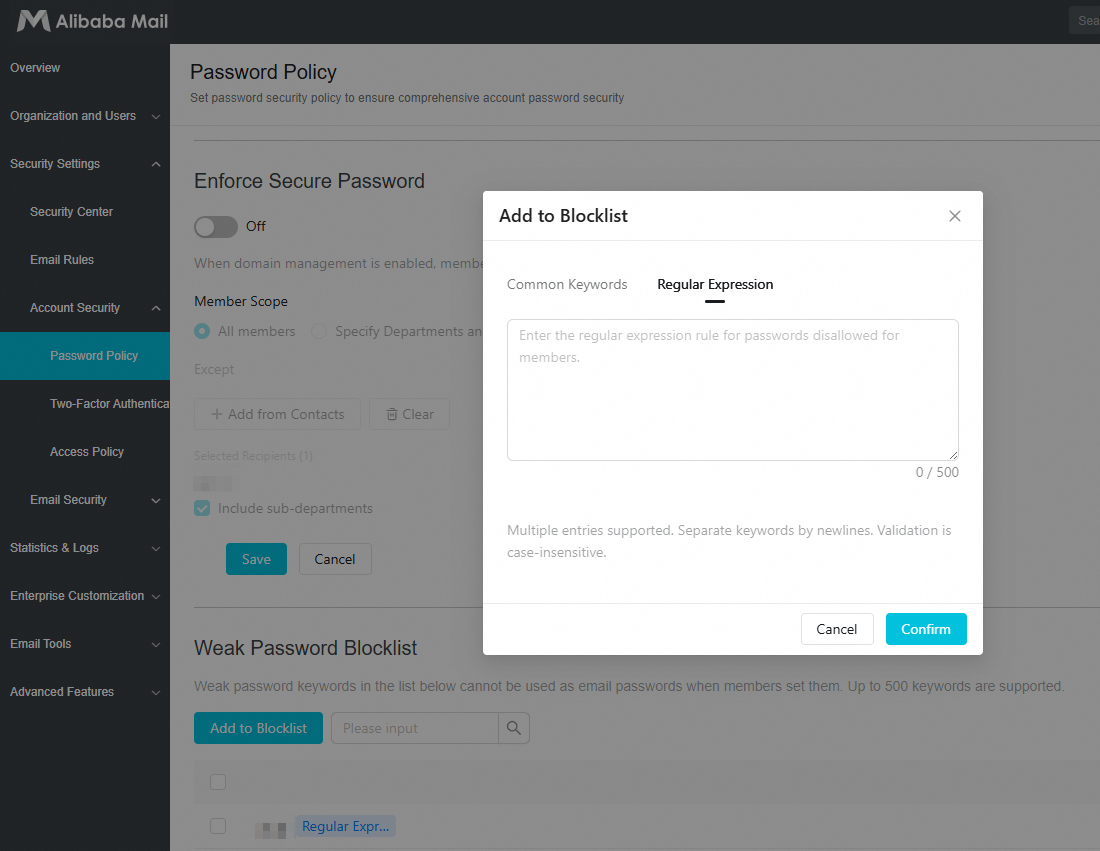Cancel the Add to Blocklist dialog
The width and height of the screenshot is (1100, 851).
[837, 629]
